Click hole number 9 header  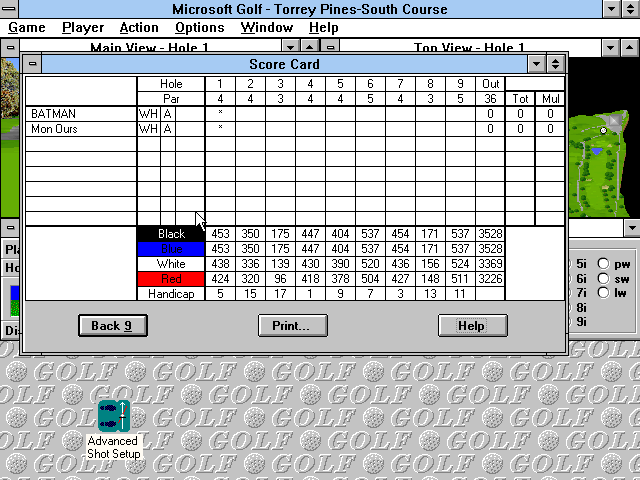(x=460, y=84)
